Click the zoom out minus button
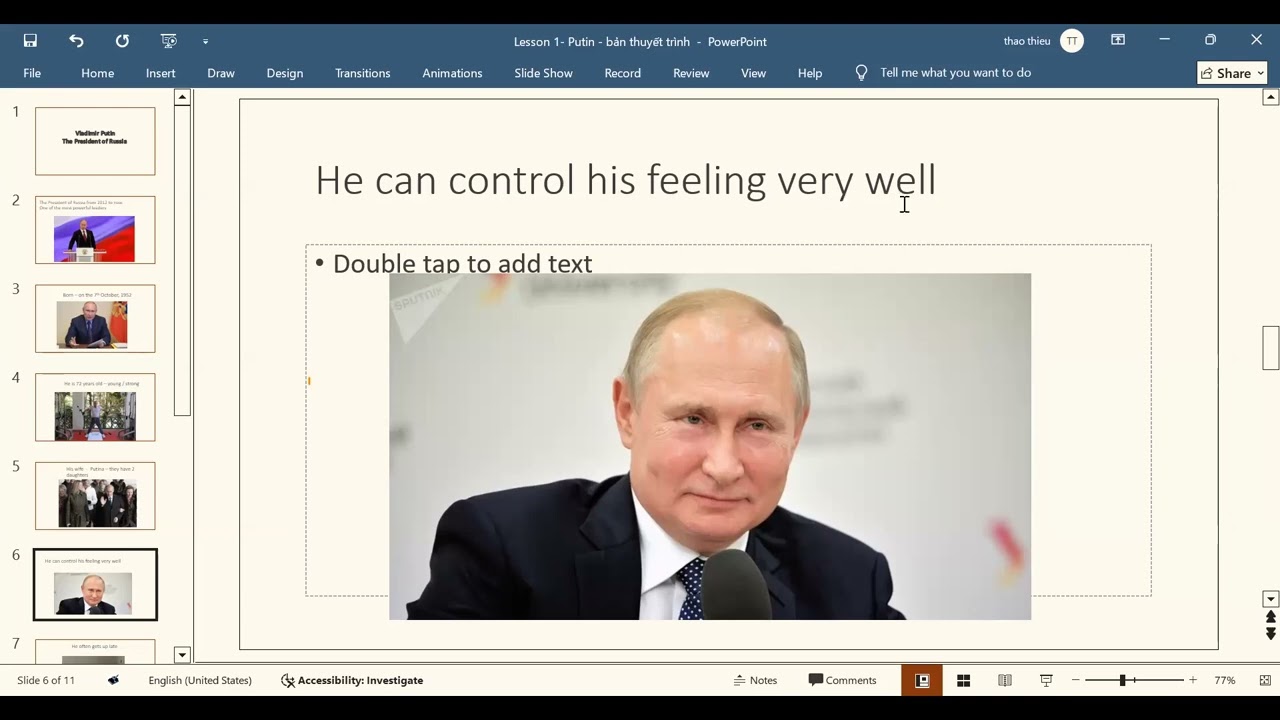1280x720 pixels. [1076, 680]
